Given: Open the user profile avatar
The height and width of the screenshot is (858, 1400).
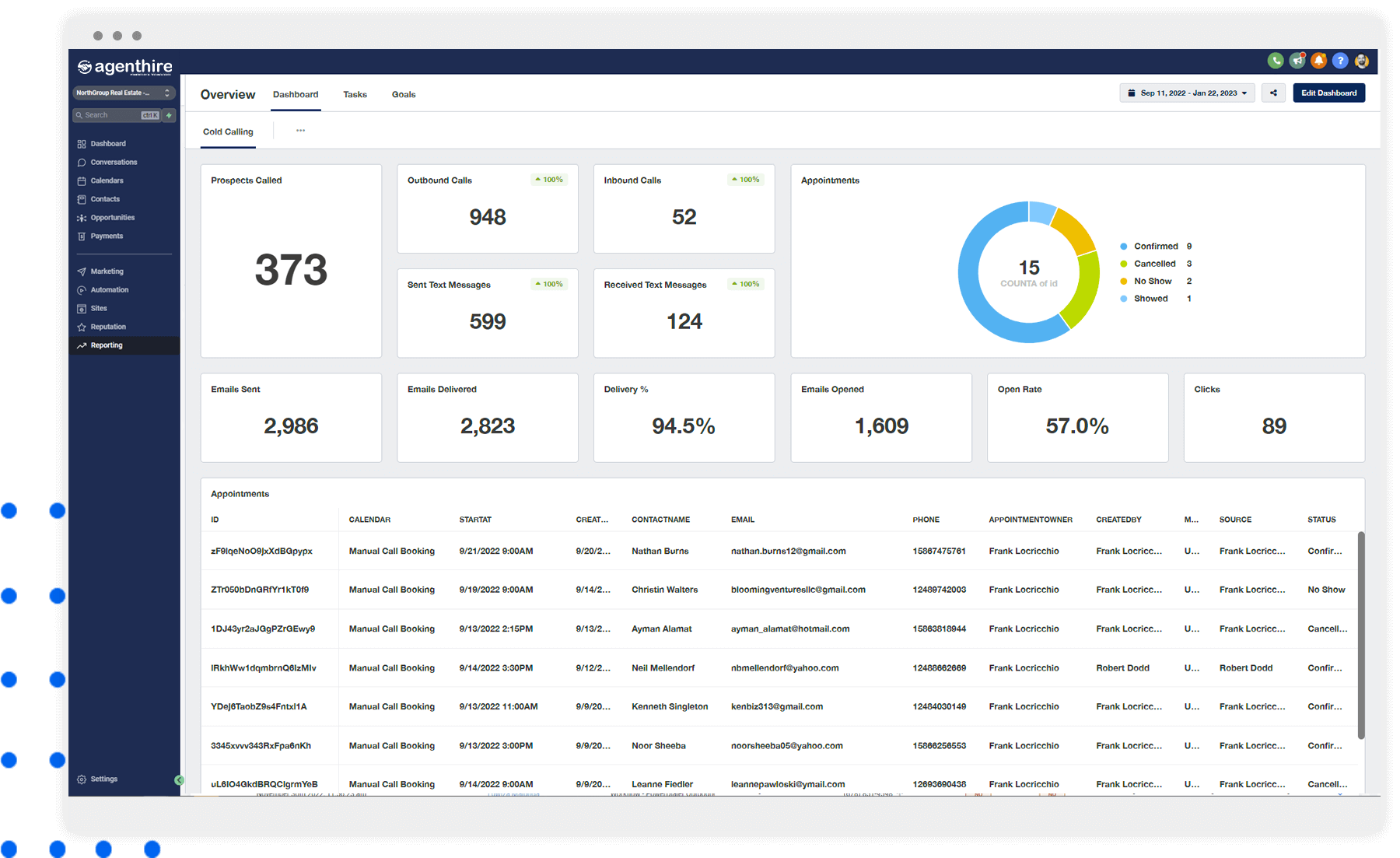Looking at the screenshot, I should 1362,61.
